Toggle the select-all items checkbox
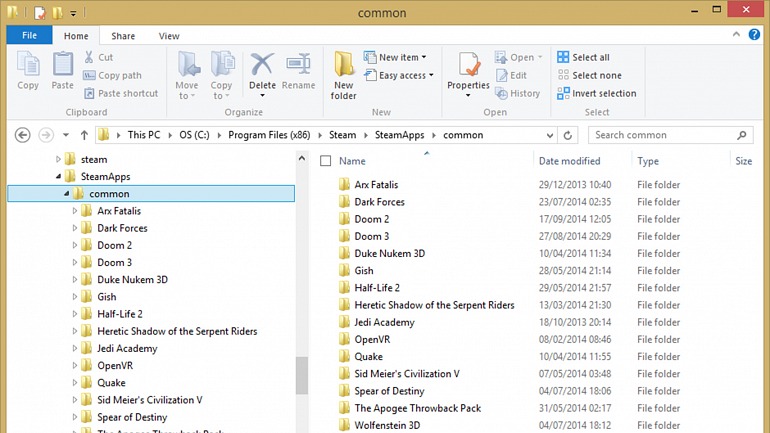Viewport: 770px width, 433px height. (x=325, y=161)
